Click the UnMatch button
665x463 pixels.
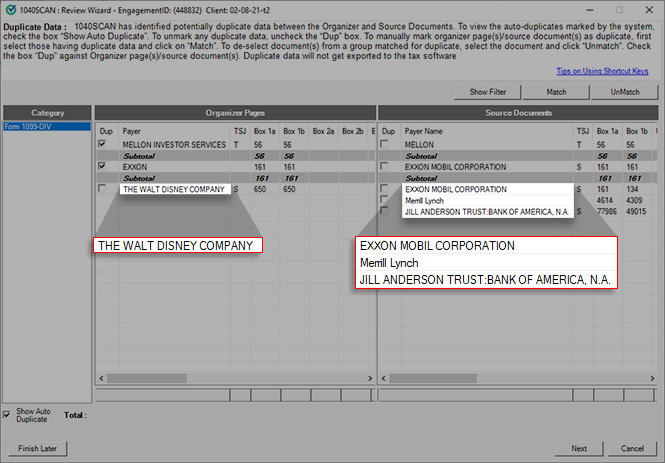pos(625,92)
